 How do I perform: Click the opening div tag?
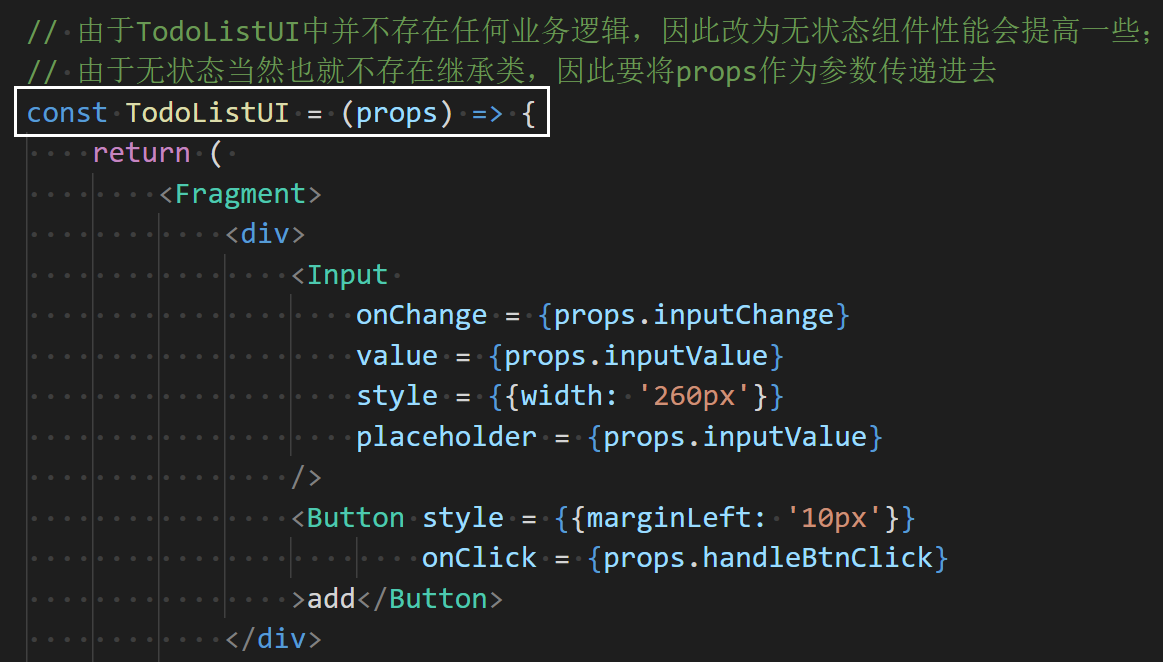click(264, 234)
